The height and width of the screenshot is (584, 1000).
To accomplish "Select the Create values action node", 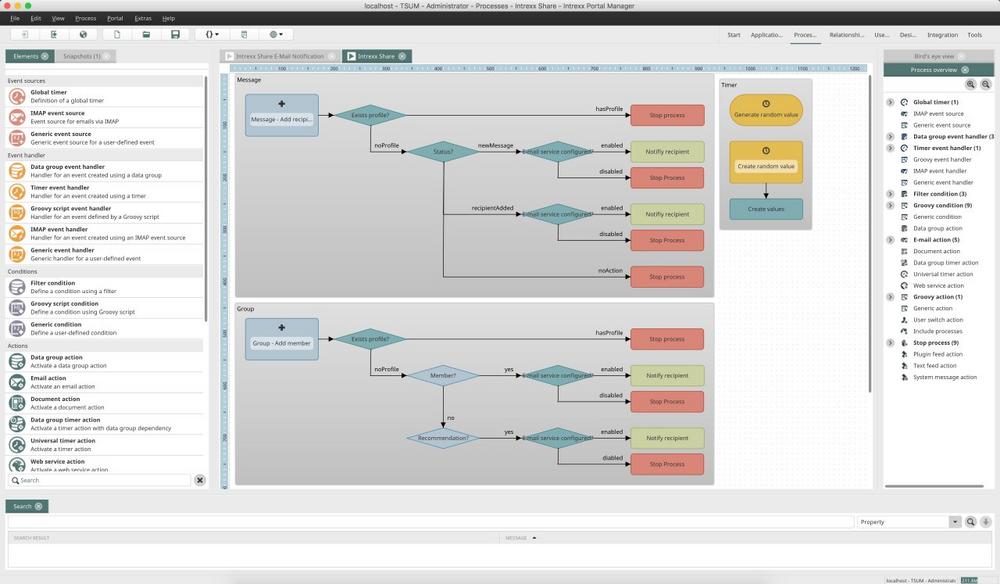I will 766,209.
